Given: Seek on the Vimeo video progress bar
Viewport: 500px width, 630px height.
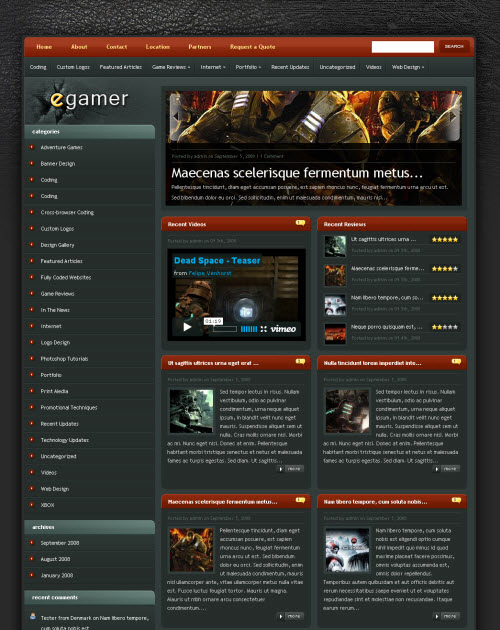Looking at the screenshot, I should coord(225,329).
